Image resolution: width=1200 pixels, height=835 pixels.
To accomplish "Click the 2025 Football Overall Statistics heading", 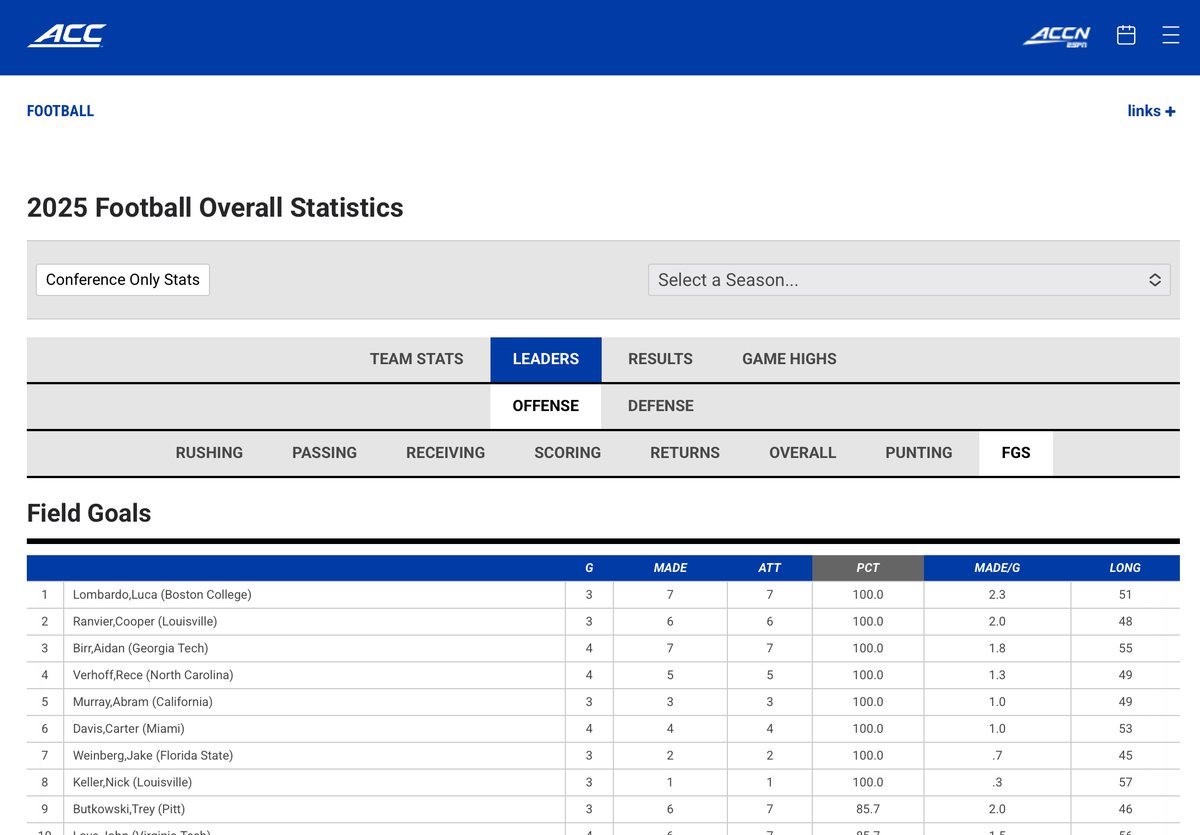I will pos(215,208).
